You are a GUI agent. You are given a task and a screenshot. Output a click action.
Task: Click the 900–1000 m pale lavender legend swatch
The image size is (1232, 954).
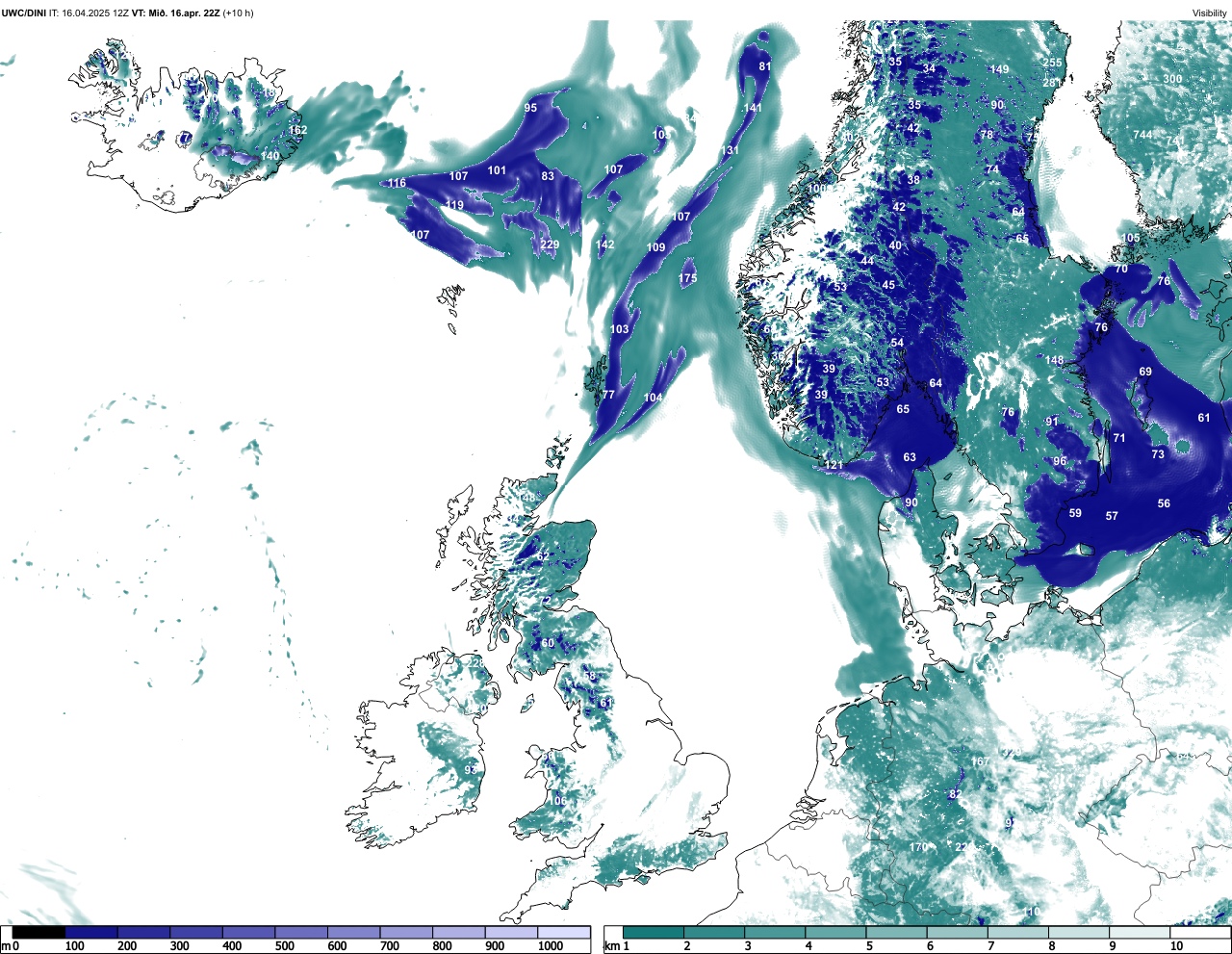click(x=511, y=932)
